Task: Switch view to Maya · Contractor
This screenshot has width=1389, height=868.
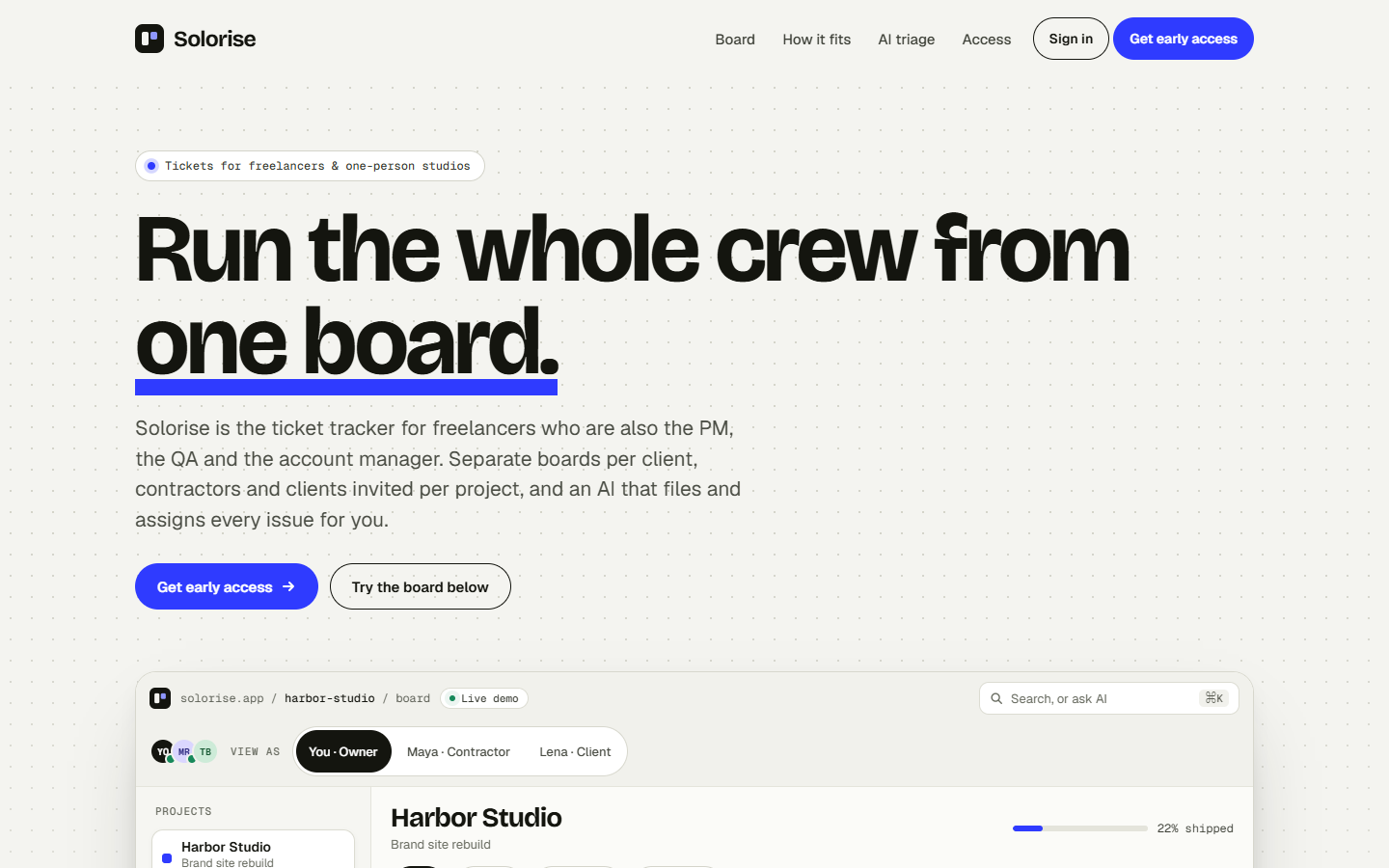Action: tap(458, 751)
